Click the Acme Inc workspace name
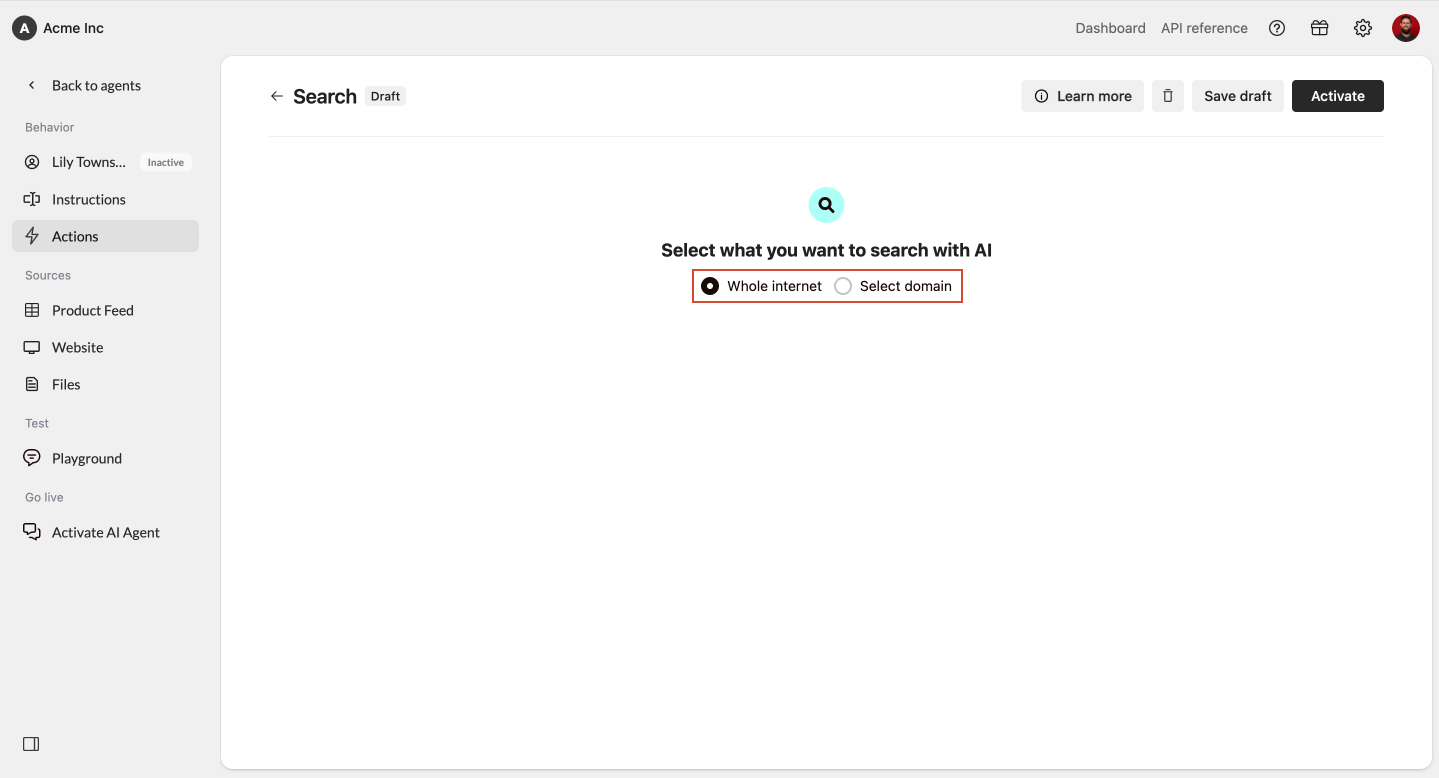 pos(73,28)
